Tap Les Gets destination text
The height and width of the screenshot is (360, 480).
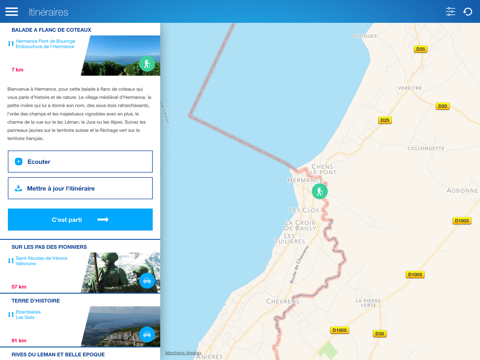(x=25, y=317)
